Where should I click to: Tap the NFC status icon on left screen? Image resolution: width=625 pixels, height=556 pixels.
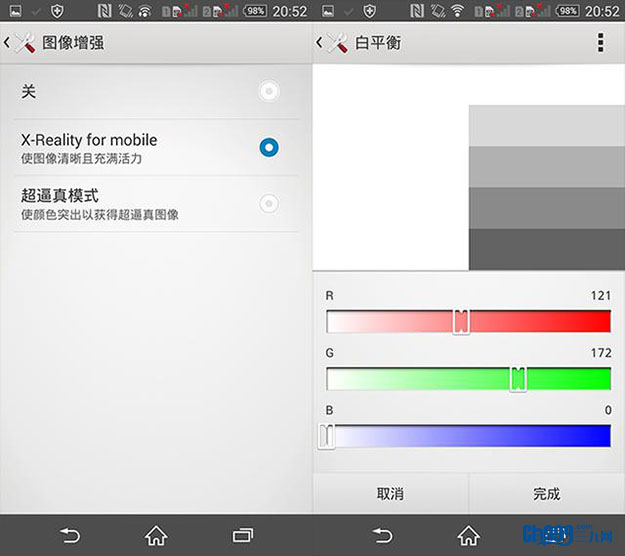(104, 11)
